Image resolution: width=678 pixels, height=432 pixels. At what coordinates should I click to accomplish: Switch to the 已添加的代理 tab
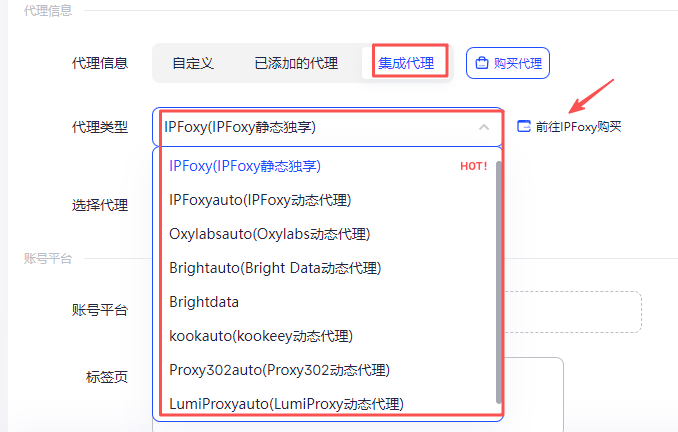296,63
